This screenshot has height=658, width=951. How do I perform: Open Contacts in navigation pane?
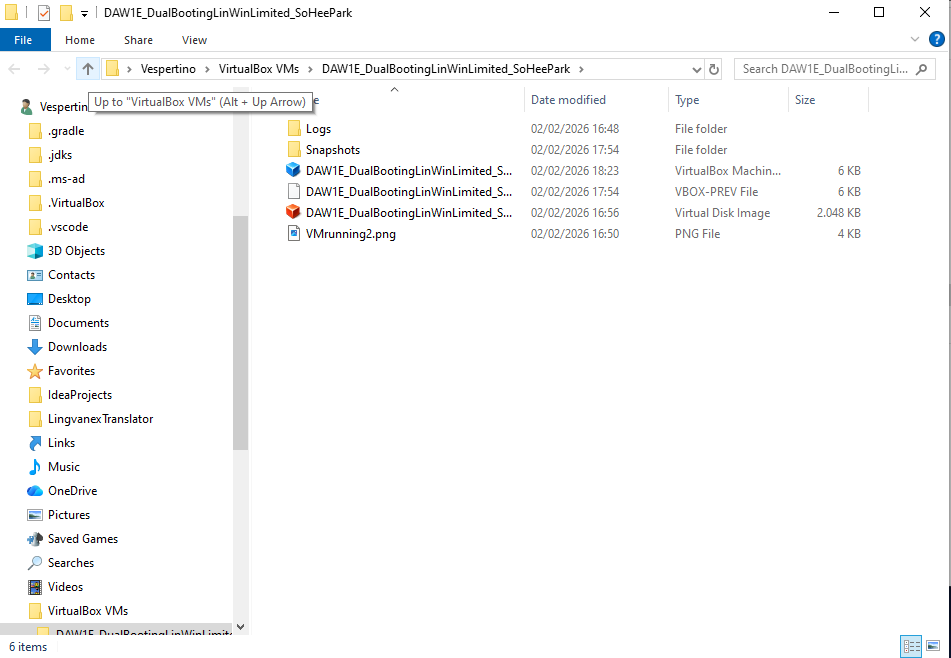pyautogui.click(x=72, y=275)
